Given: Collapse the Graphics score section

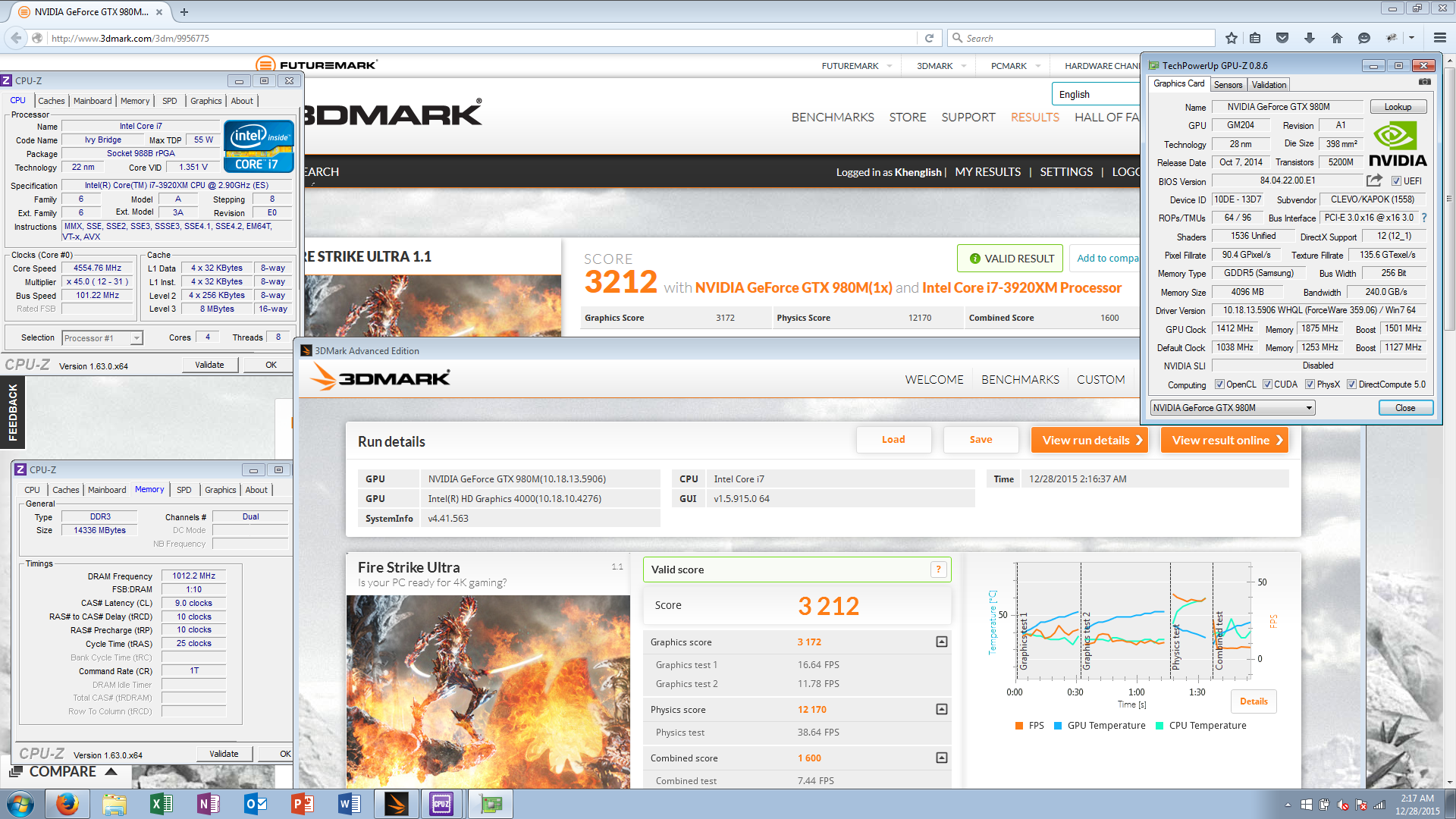Looking at the screenshot, I should [x=941, y=642].
